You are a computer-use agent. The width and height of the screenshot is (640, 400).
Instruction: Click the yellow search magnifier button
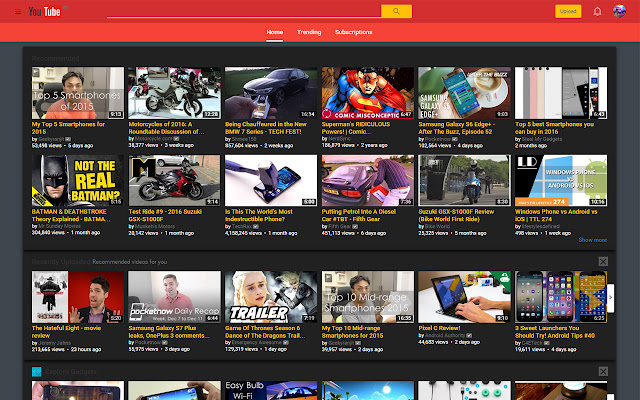[396, 11]
